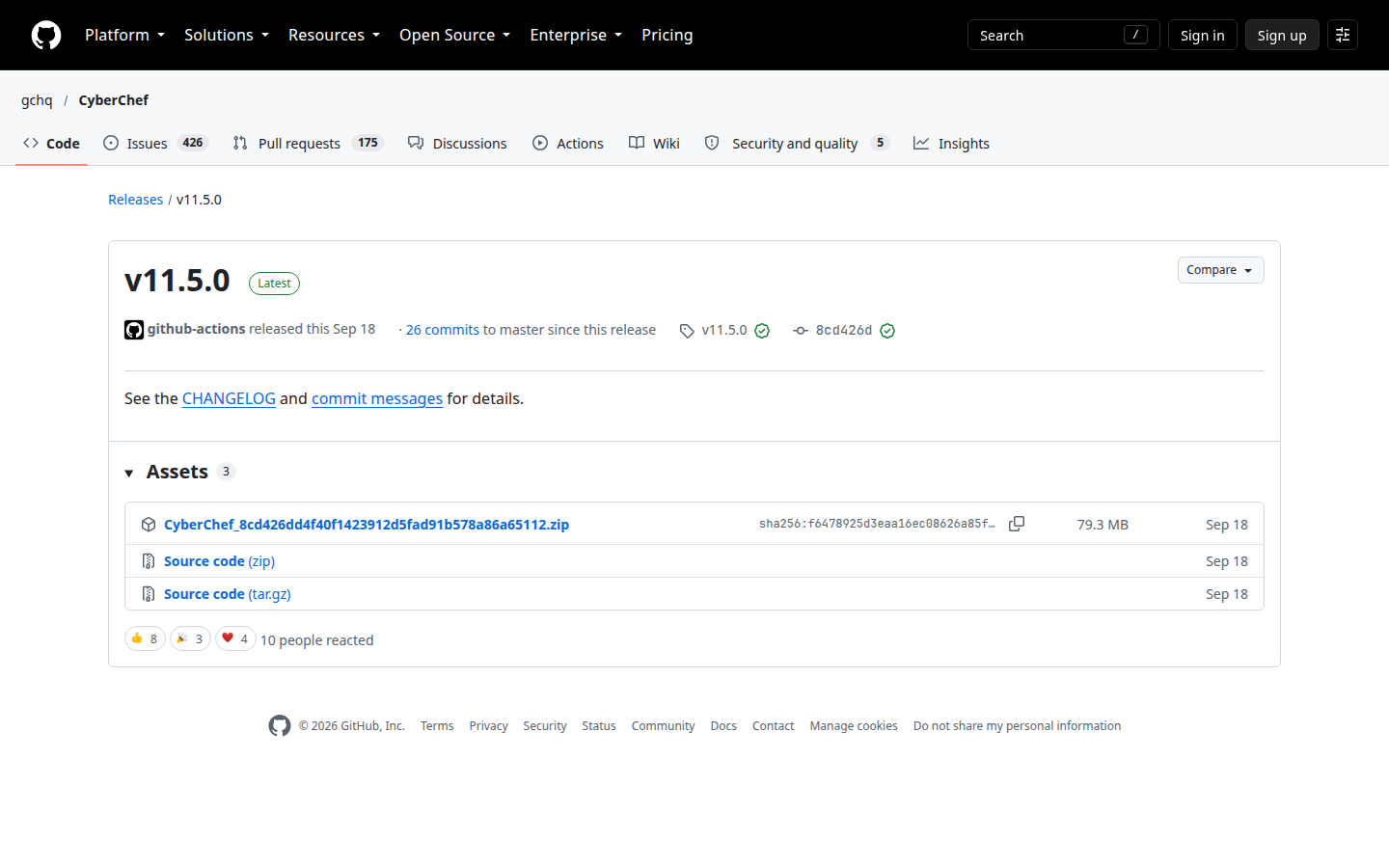The image size is (1389, 868).
Task: Click the github-actions avatar icon
Action: point(134,330)
